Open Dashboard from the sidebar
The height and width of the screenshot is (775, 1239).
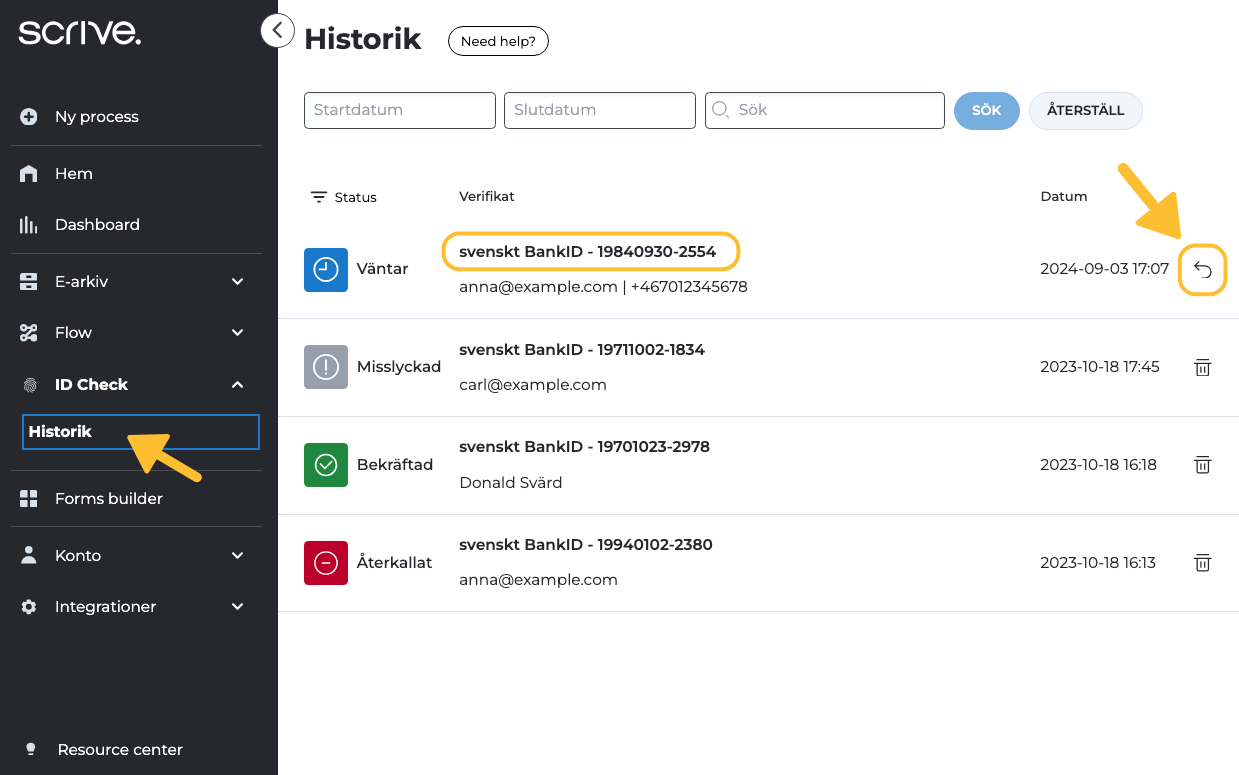(x=97, y=225)
